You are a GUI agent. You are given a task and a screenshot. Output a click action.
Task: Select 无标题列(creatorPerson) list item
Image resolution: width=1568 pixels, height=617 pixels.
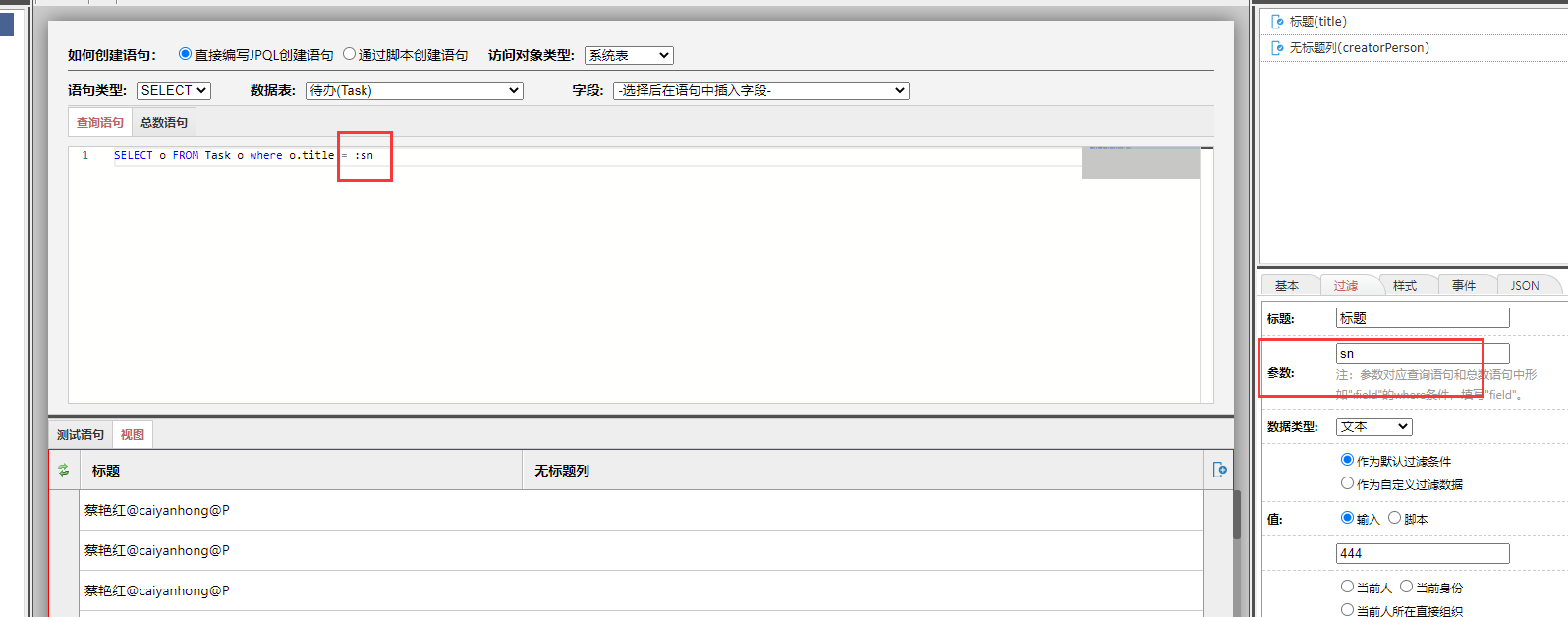click(x=1413, y=48)
